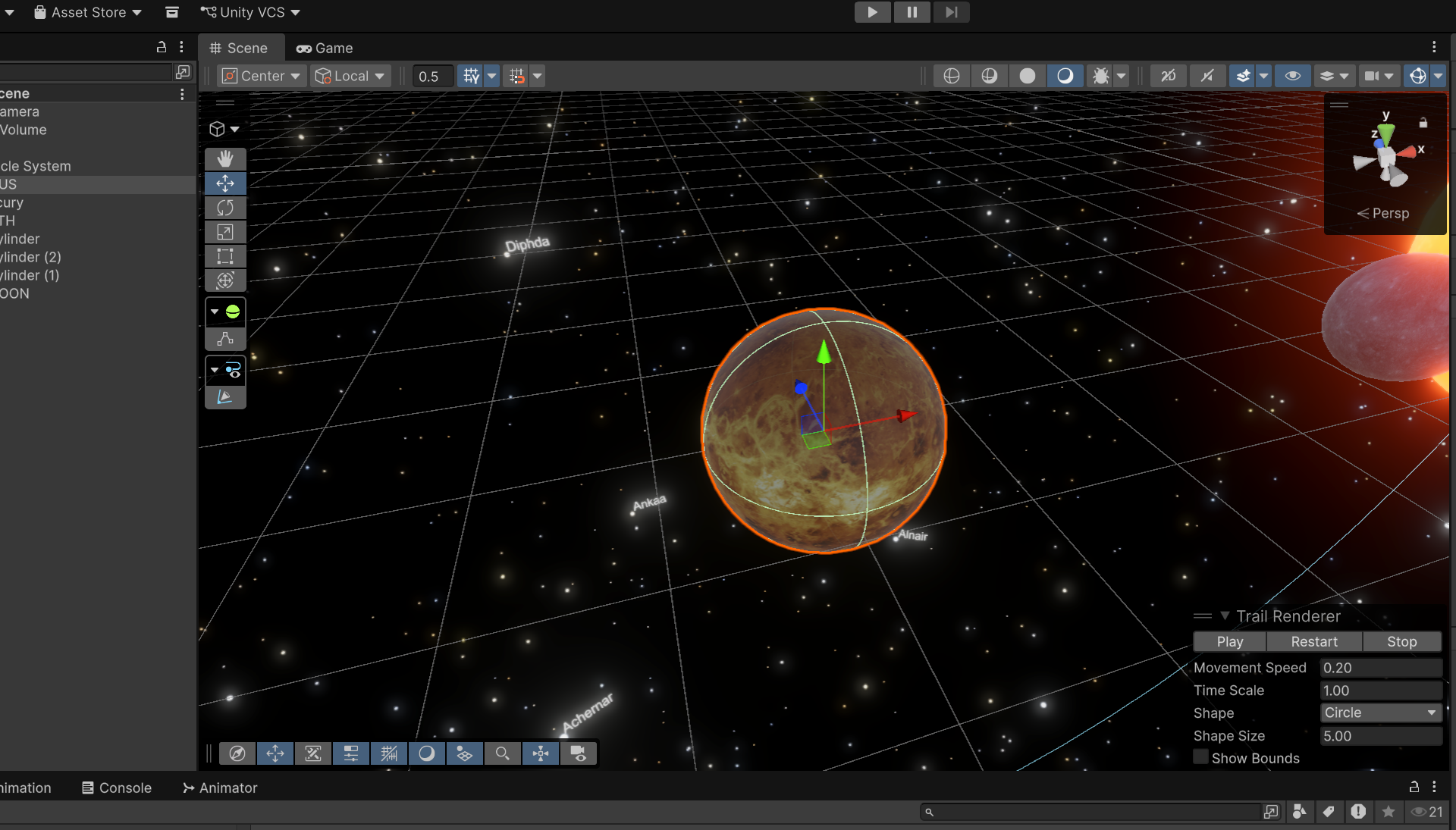The height and width of the screenshot is (830, 1456).
Task: Toggle scene visibility eye icon
Action: click(1292, 76)
